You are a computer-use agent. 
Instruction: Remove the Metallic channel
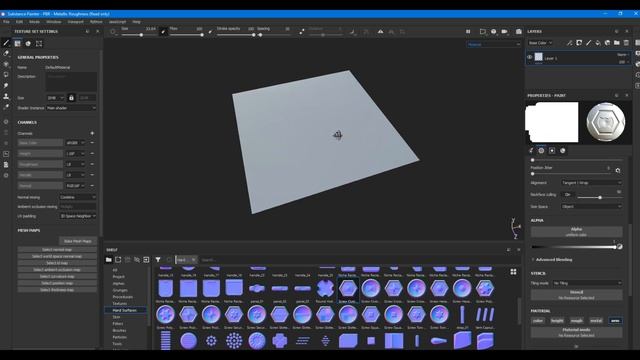92,175
